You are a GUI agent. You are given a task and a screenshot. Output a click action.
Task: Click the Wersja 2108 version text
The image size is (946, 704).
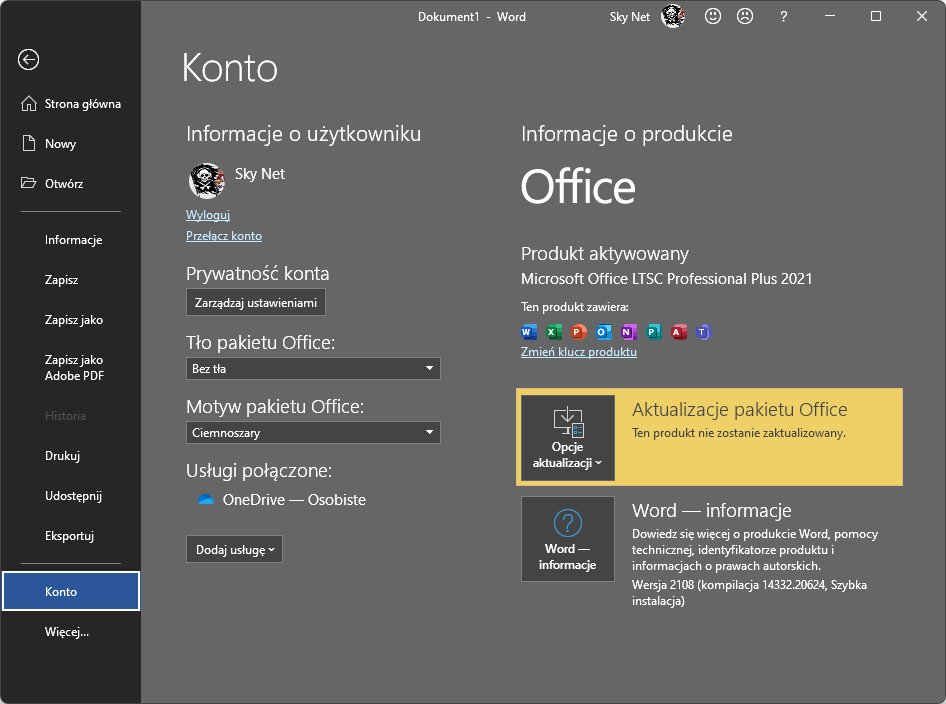click(x=749, y=592)
